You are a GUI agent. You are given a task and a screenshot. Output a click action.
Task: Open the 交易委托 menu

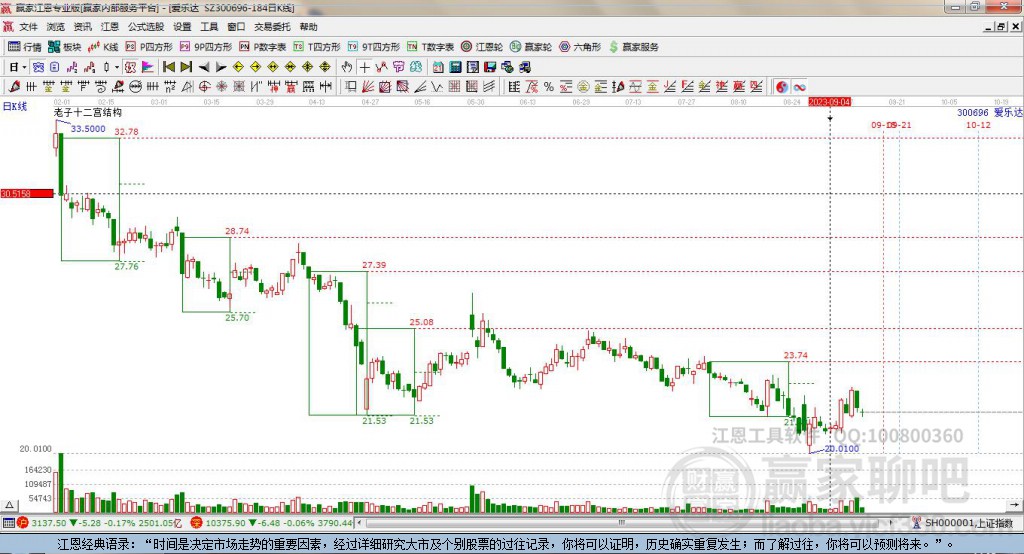tap(272, 27)
